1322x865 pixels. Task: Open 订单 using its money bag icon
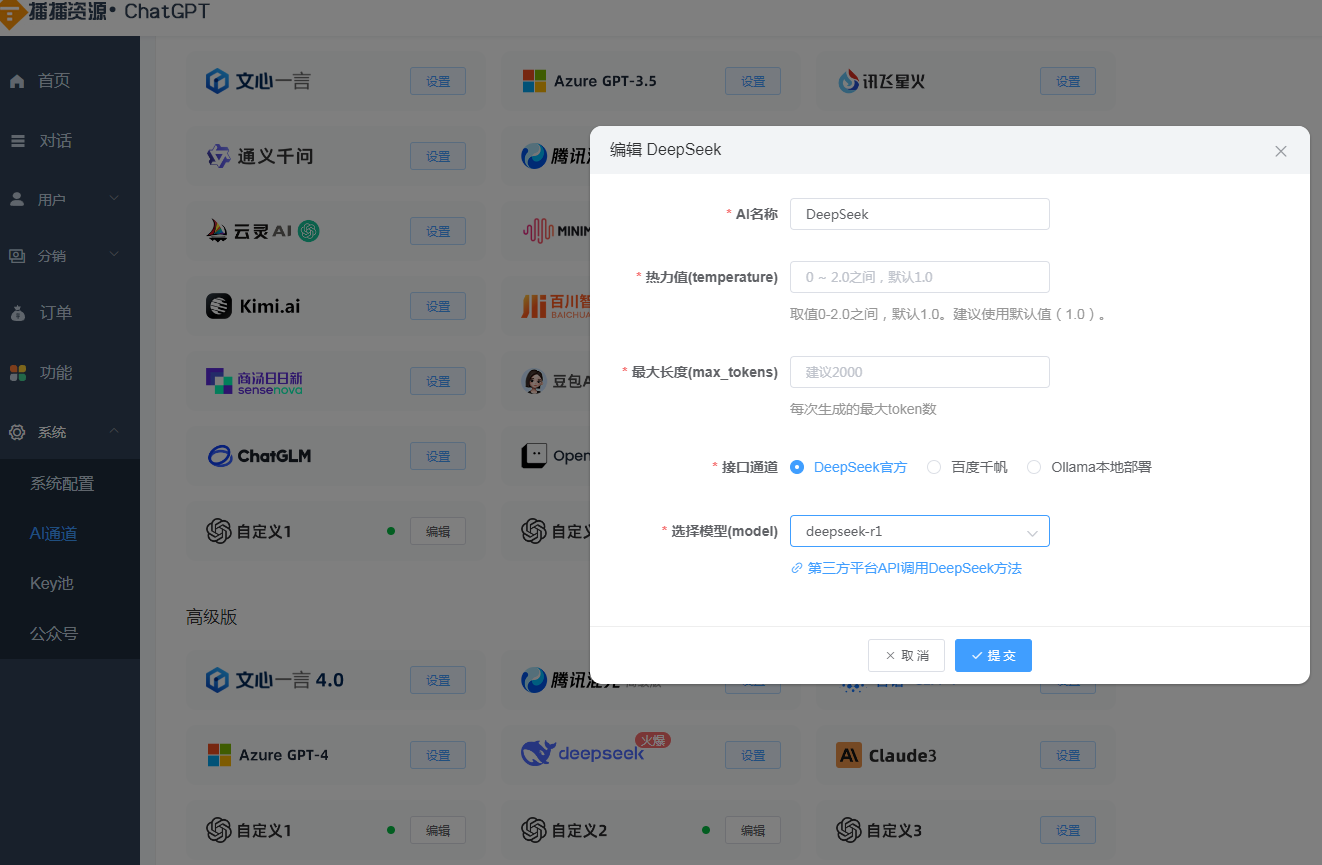coord(18,313)
